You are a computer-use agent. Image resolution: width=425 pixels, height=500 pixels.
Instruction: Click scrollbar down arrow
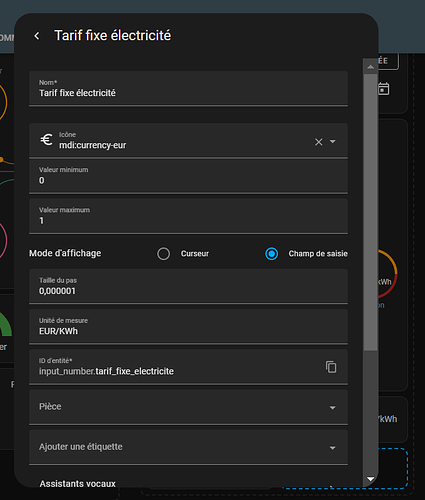pyautogui.click(x=370, y=479)
